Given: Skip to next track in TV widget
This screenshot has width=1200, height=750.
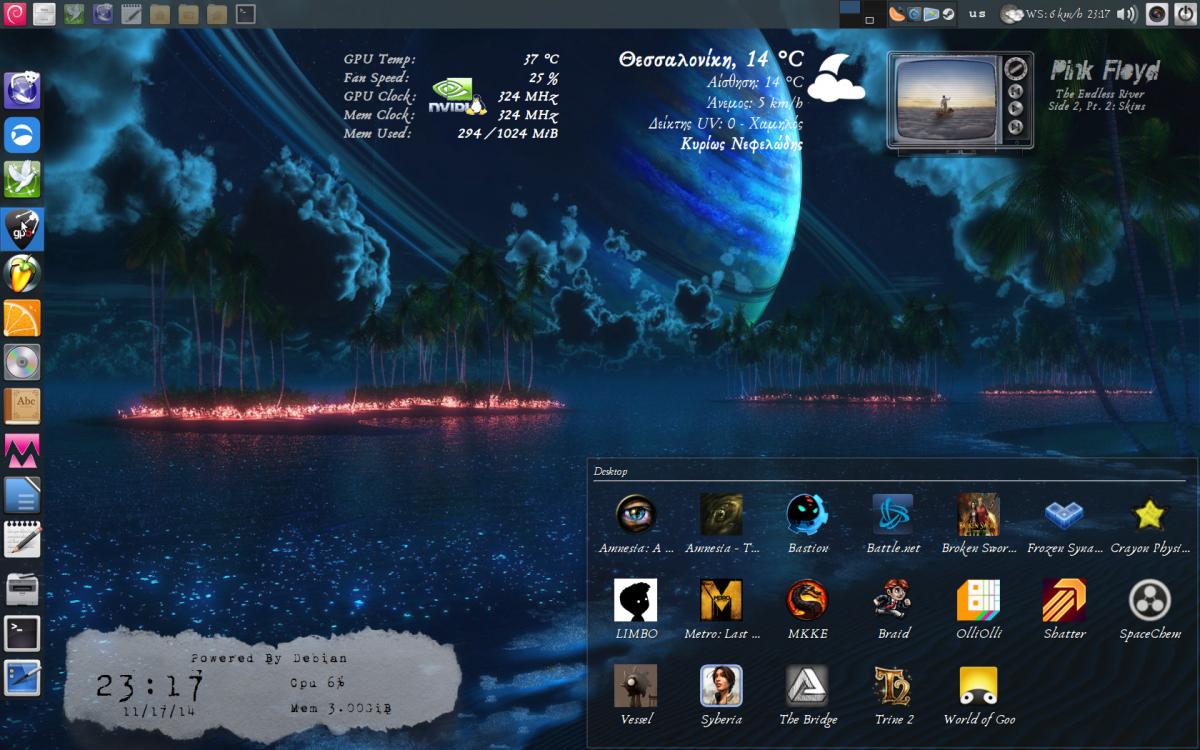Looking at the screenshot, I should click(1016, 127).
